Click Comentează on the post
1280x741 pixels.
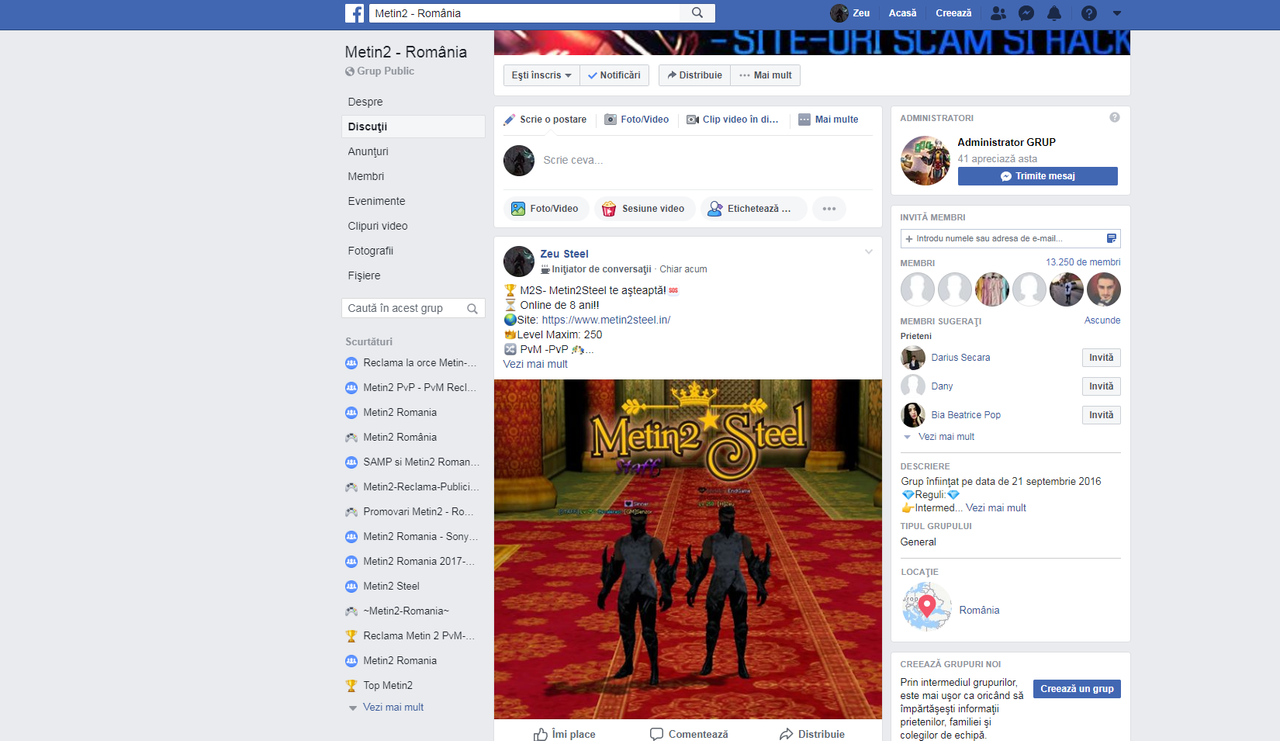click(689, 734)
